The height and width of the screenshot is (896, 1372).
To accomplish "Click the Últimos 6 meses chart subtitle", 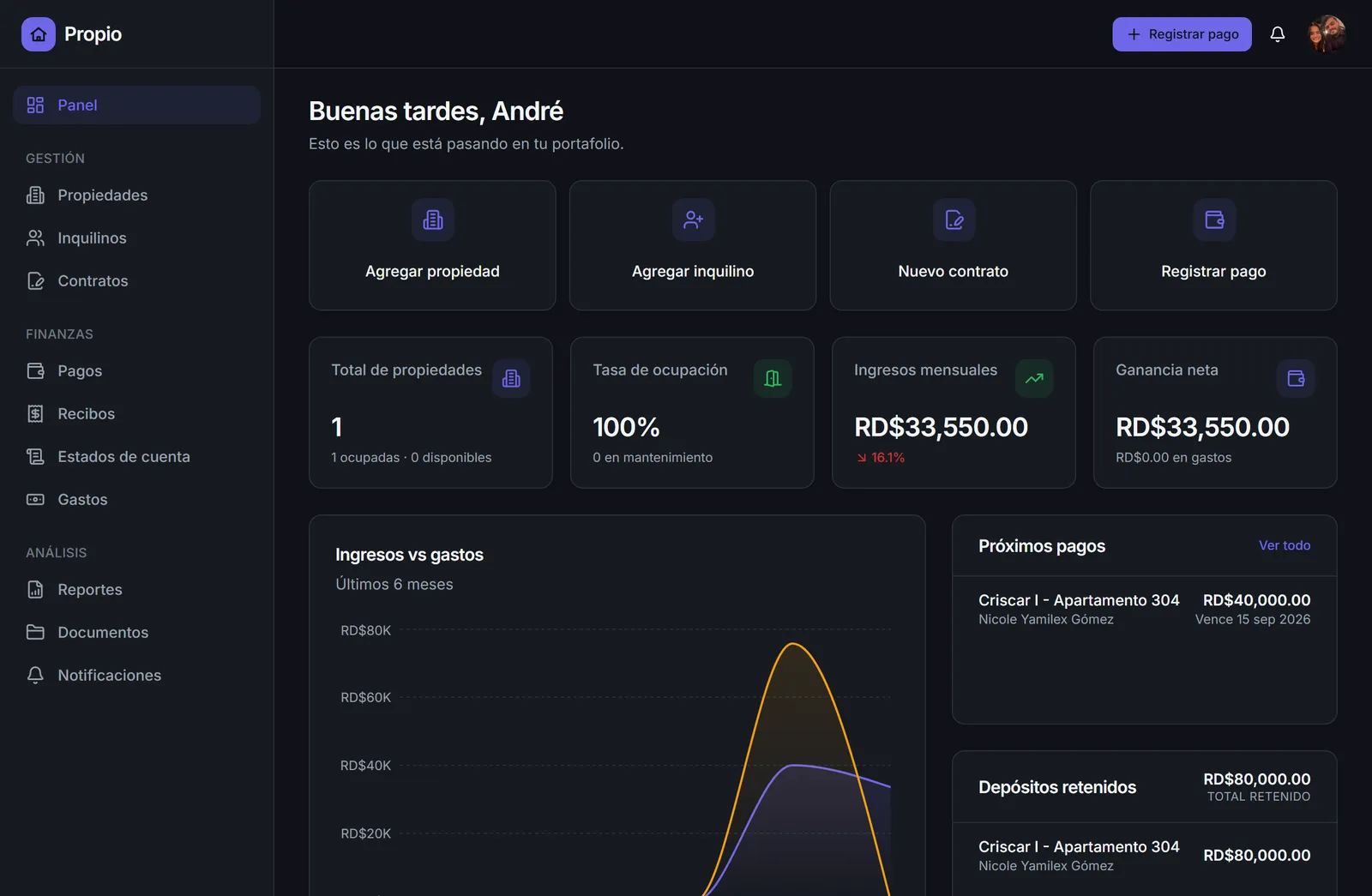I will pyautogui.click(x=394, y=584).
